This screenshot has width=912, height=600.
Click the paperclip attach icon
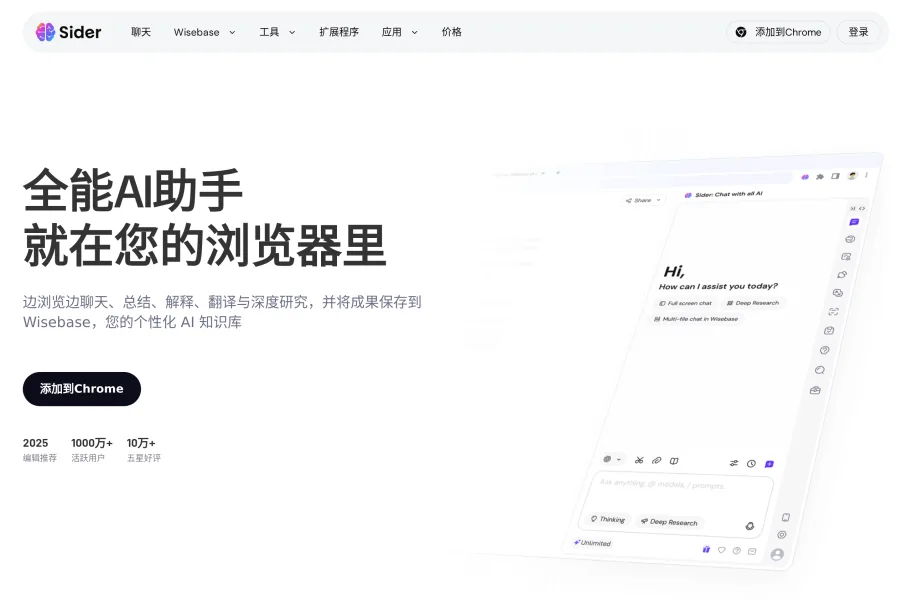pyautogui.click(x=657, y=460)
